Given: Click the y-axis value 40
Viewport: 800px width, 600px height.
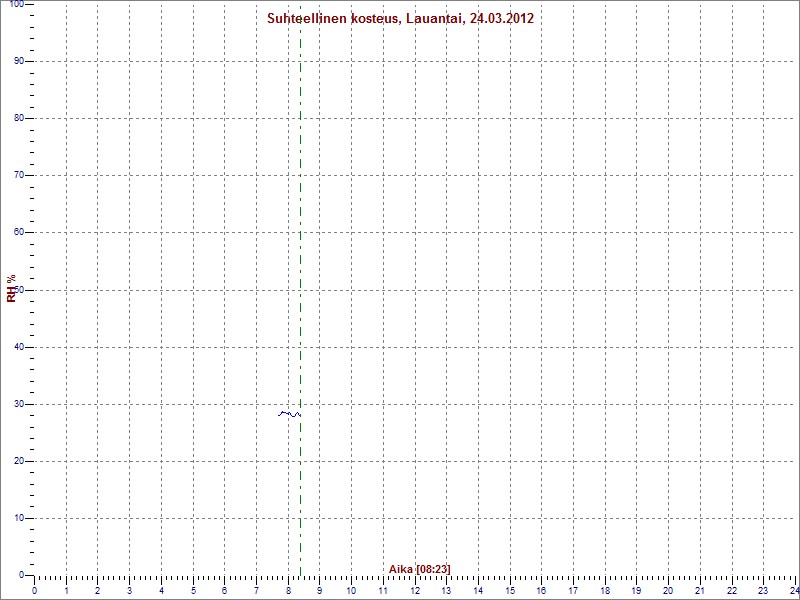Looking at the screenshot, I should click(18, 347).
